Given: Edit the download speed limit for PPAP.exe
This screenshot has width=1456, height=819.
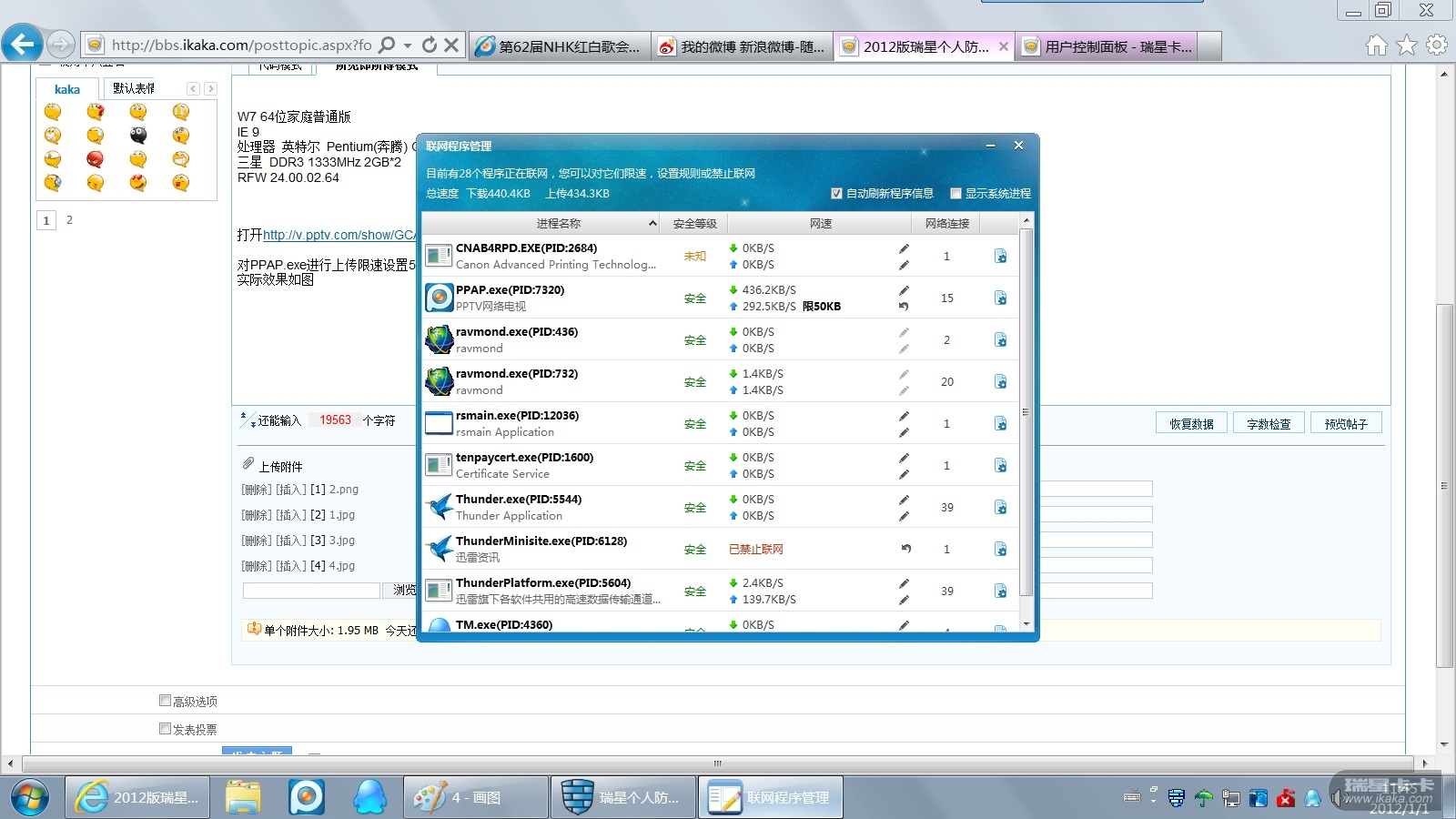Looking at the screenshot, I should click(x=904, y=290).
